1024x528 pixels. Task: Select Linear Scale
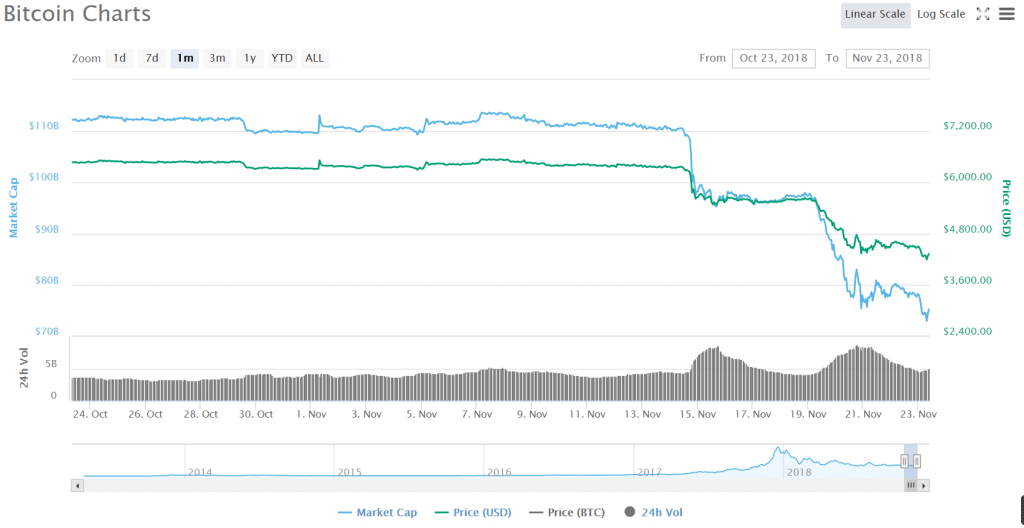tap(875, 14)
